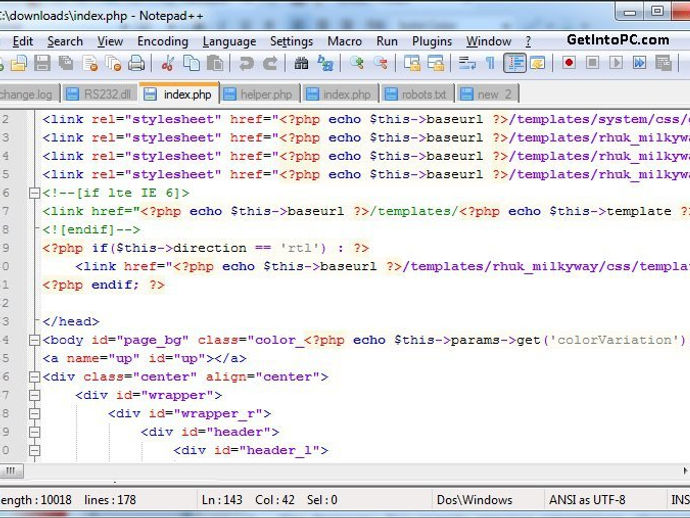Collapse the body page_bg fold marker

[x=34, y=340]
